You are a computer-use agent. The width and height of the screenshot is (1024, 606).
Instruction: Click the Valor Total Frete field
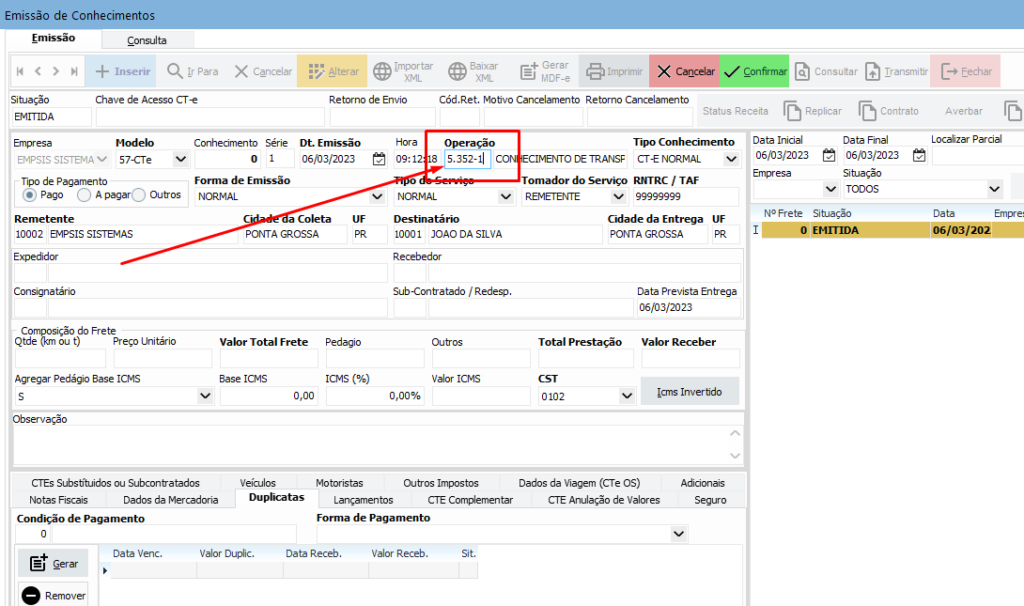(269, 359)
